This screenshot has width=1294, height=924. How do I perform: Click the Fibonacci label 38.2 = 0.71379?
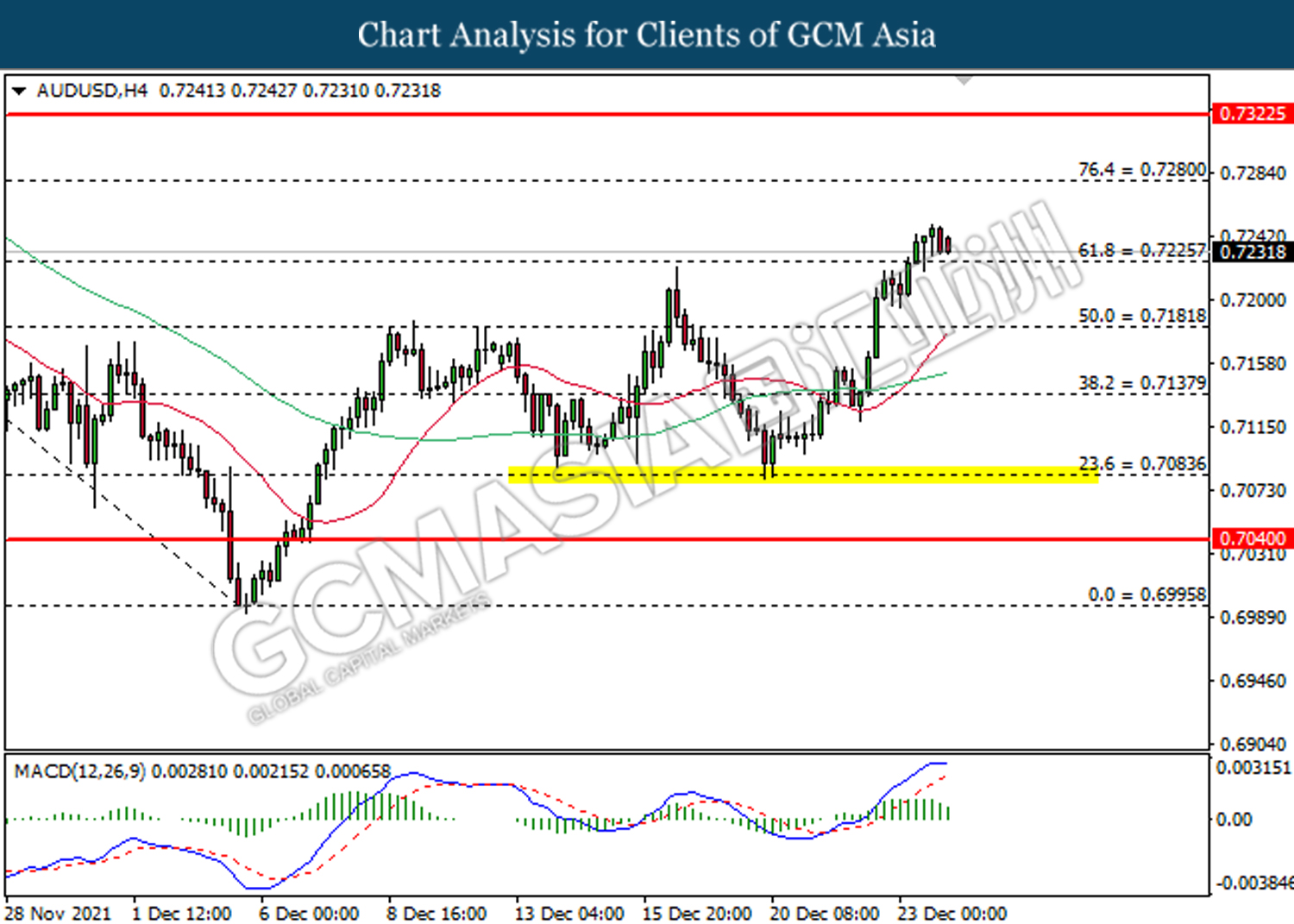pyautogui.click(x=1142, y=383)
